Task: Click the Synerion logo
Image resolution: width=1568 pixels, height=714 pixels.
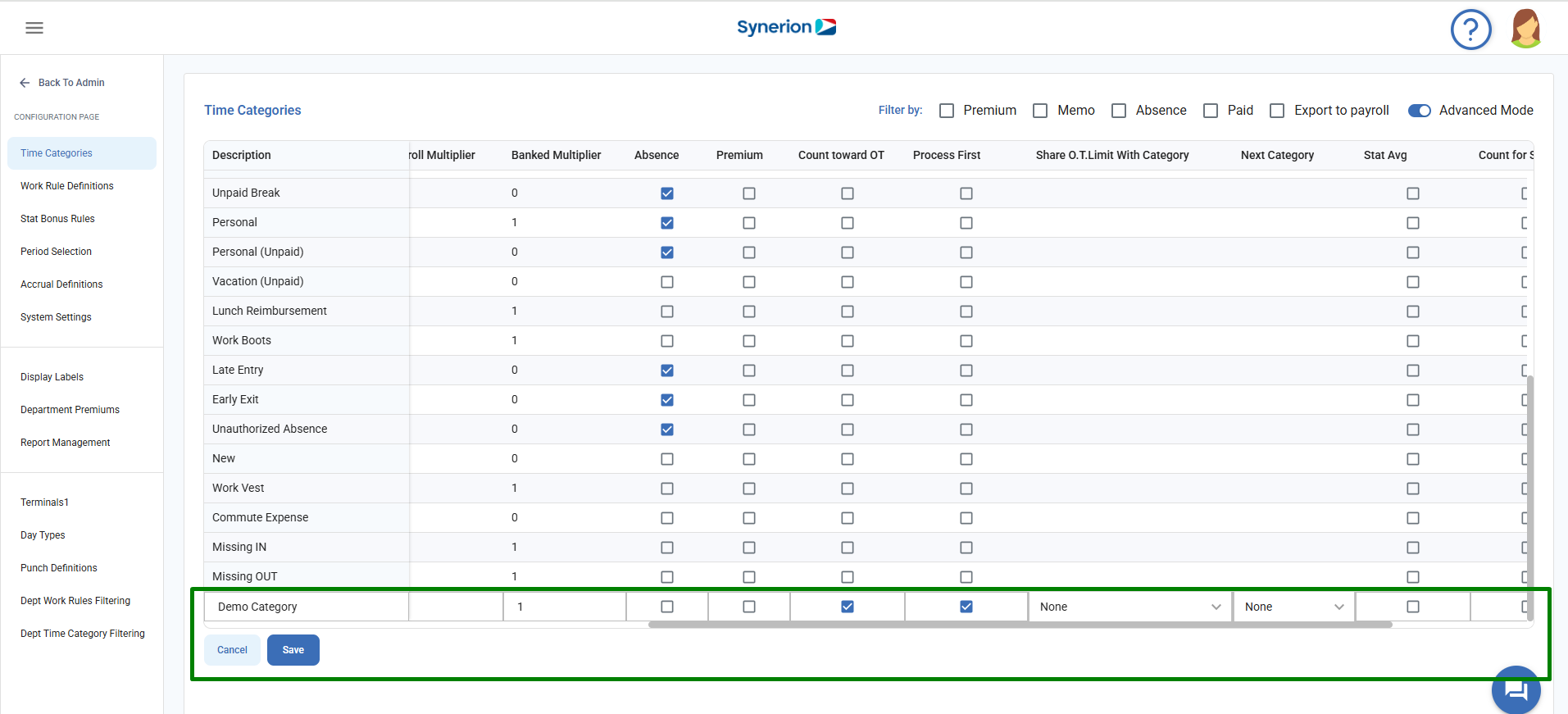Action: pyautogui.click(x=786, y=27)
